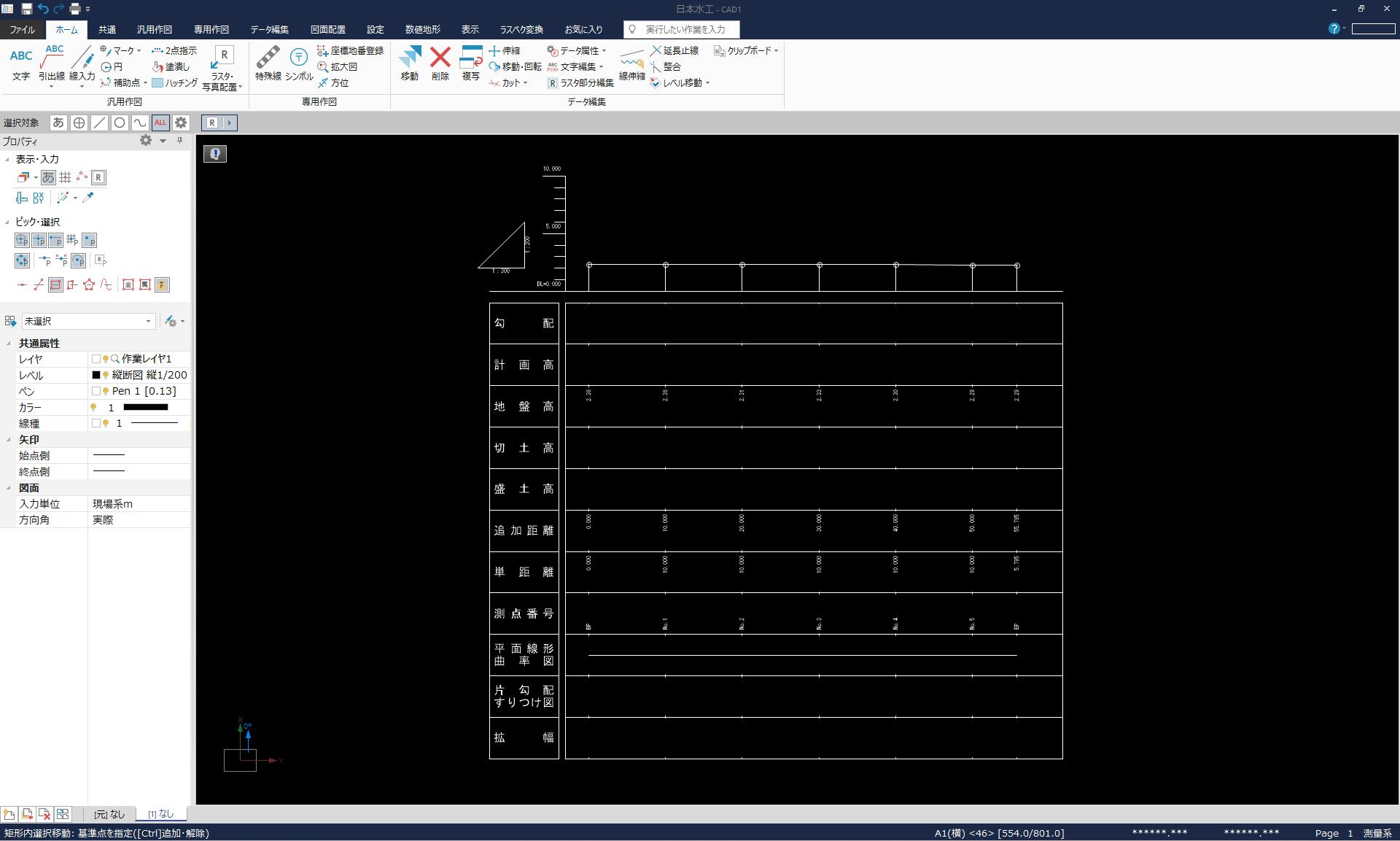The height and width of the screenshot is (841, 1400).
Task: Switch to the ラスベク変換 ribbon tab
Action: 521,29
